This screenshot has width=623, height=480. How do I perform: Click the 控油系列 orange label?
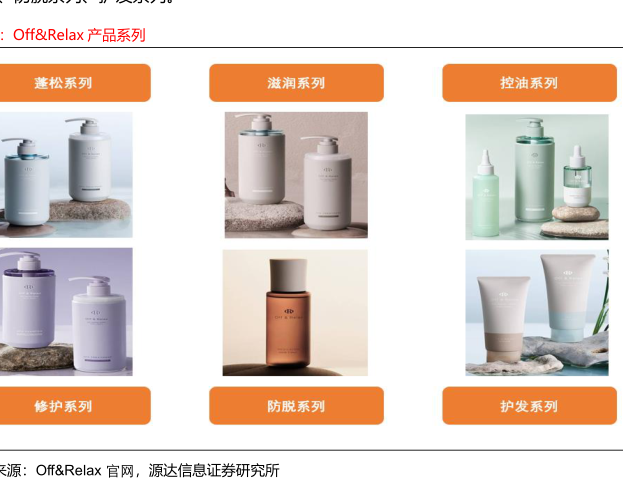pos(529,83)
